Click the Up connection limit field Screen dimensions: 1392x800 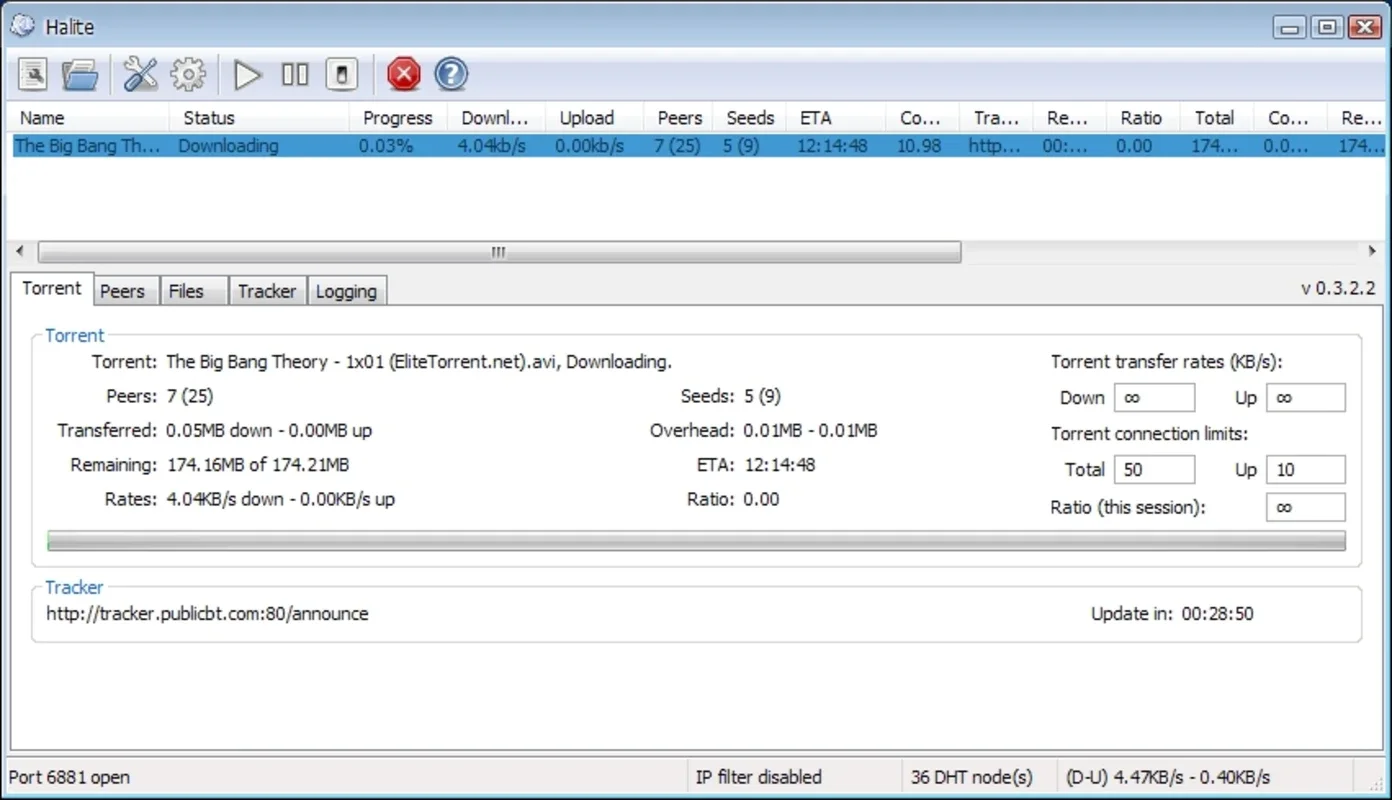(x=1305, y=469)
